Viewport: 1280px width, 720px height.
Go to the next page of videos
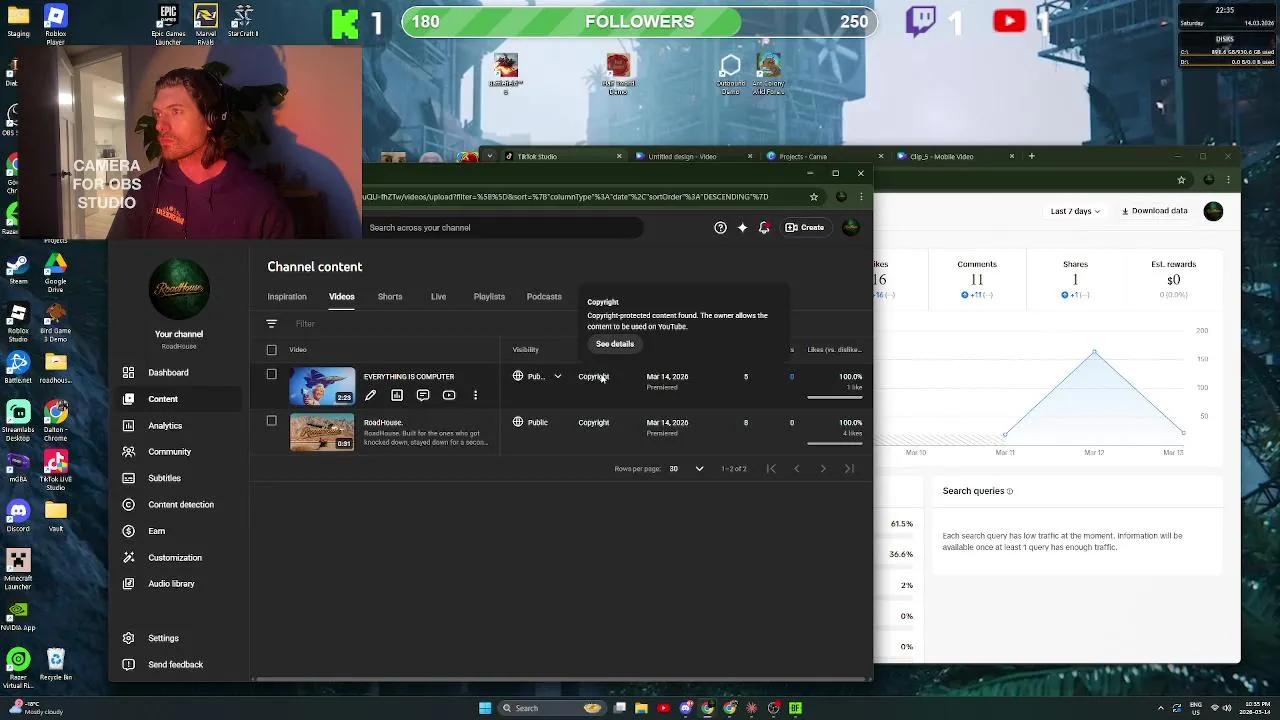[x=823, y=469]
